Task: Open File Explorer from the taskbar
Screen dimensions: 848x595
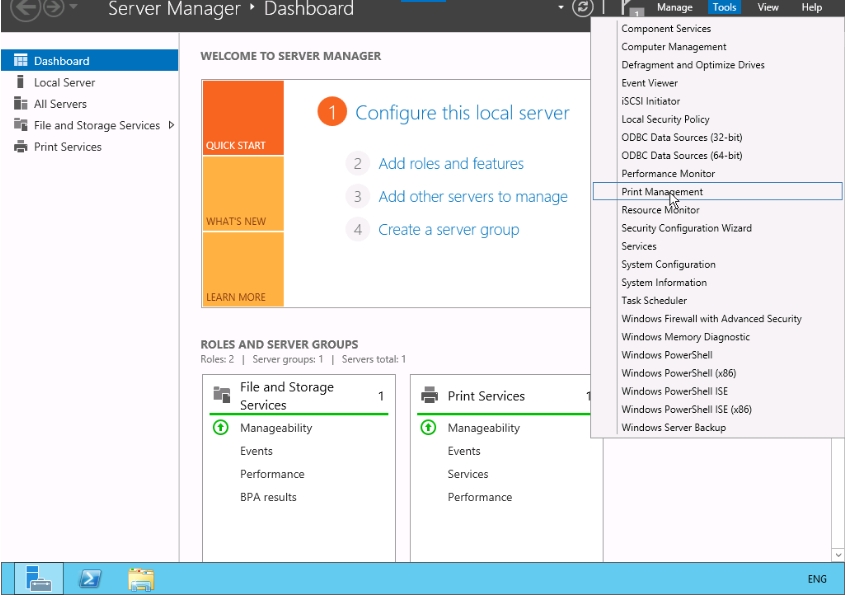Action: [141, 579]
